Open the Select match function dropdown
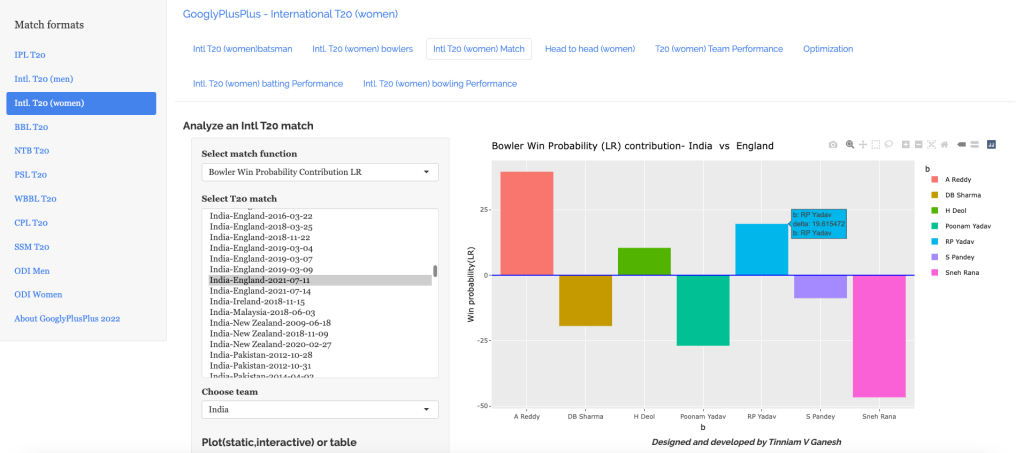Image resolution: width=1023 pixels, height=453 pixels. [319, 172]
